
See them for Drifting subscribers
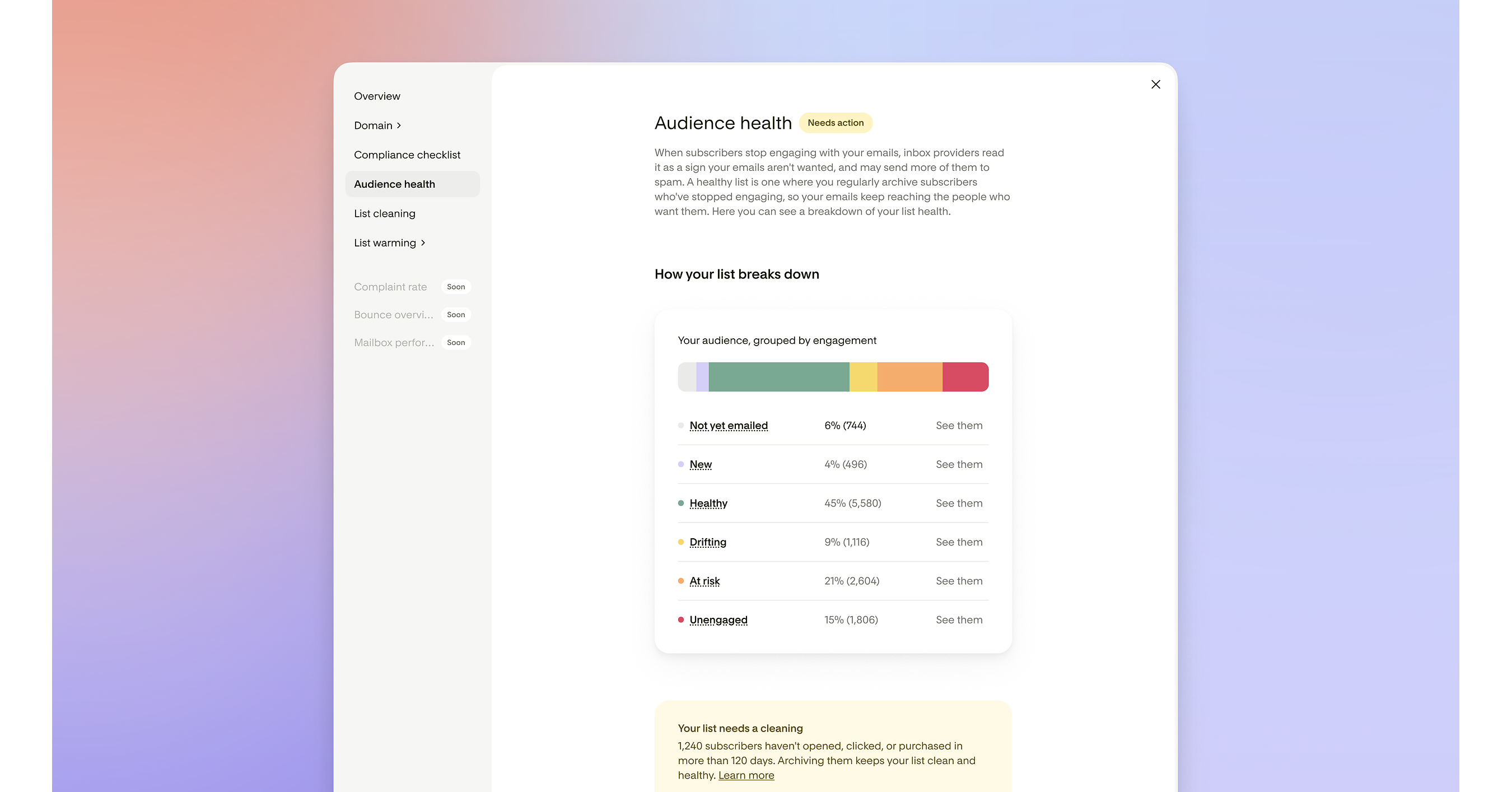[x=959, y=542]
